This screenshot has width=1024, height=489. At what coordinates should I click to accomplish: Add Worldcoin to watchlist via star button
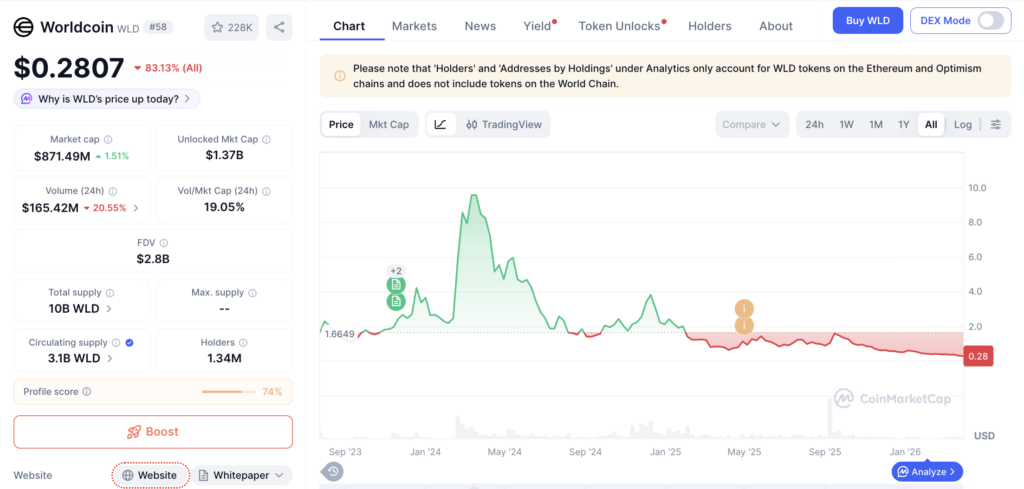coord(232,27)
